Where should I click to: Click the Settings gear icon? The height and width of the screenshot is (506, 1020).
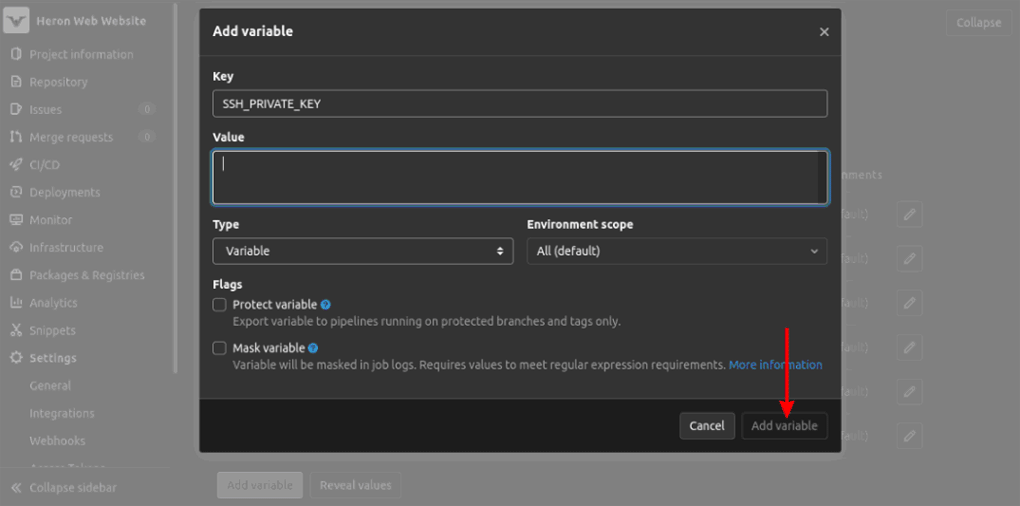[x=16, y=358]
